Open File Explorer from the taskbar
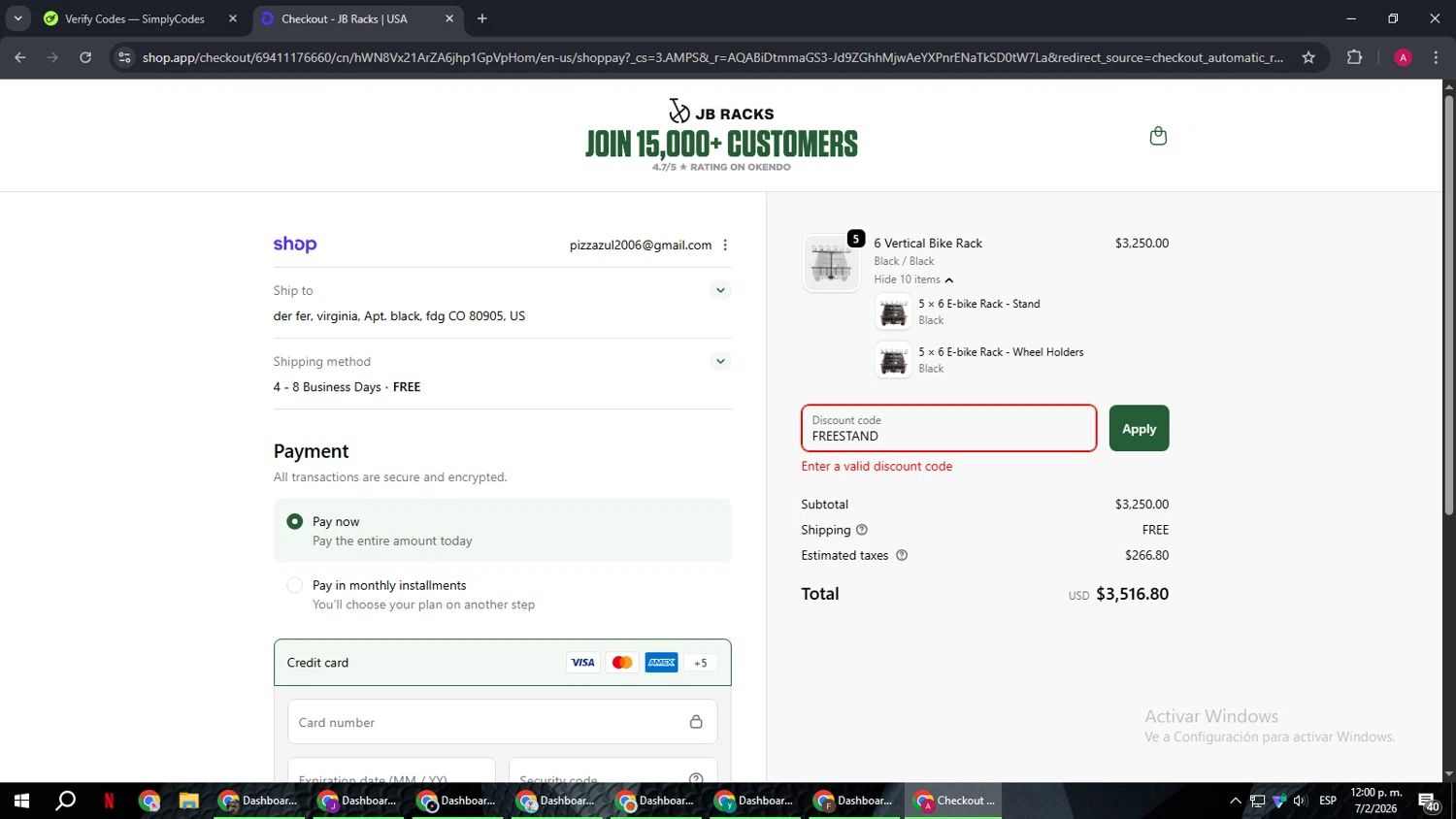 188,801
